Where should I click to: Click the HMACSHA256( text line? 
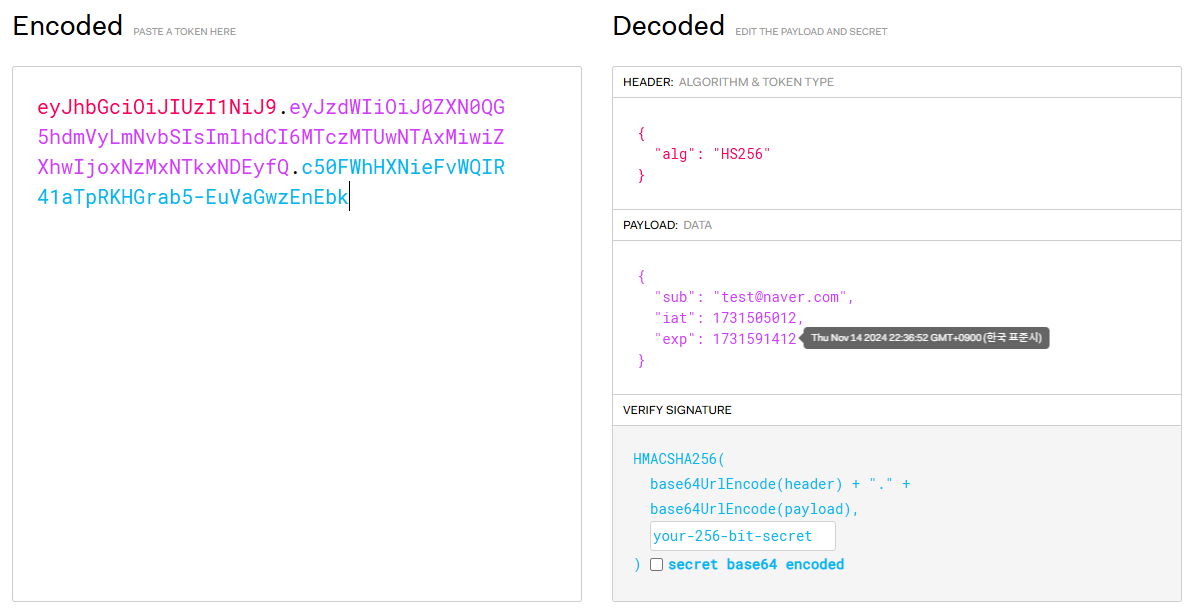tap(678, 459)
